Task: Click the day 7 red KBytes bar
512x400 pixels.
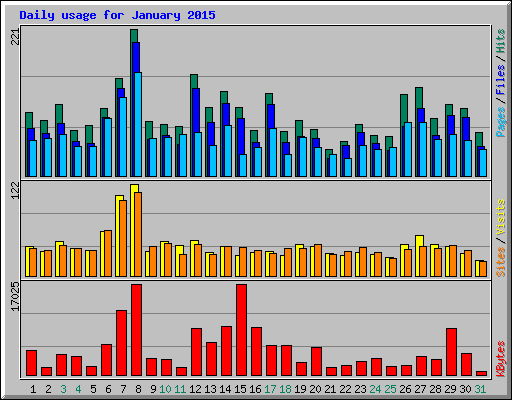Action: click(x=121, y=343)
